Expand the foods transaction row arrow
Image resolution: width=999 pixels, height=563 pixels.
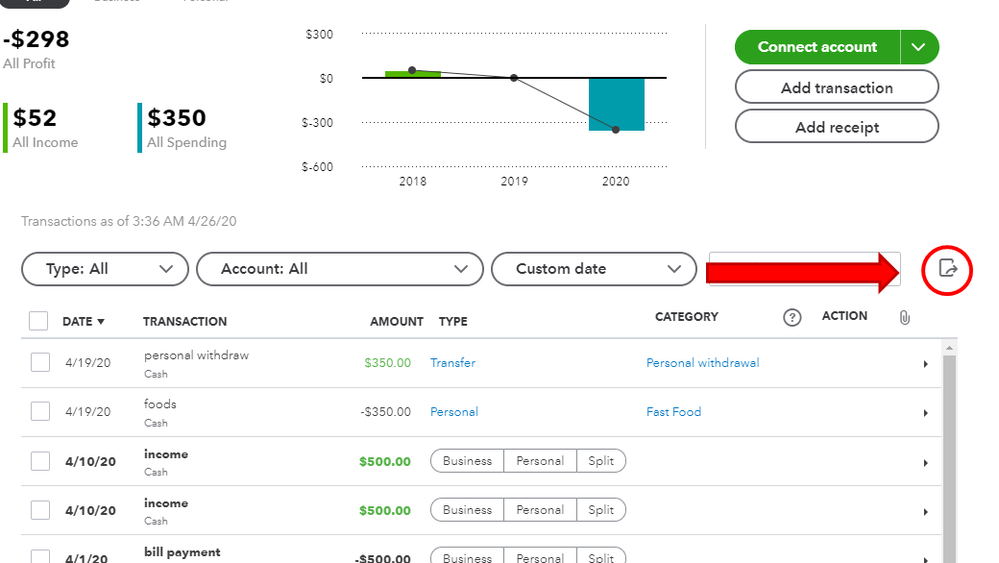point(926,413)
